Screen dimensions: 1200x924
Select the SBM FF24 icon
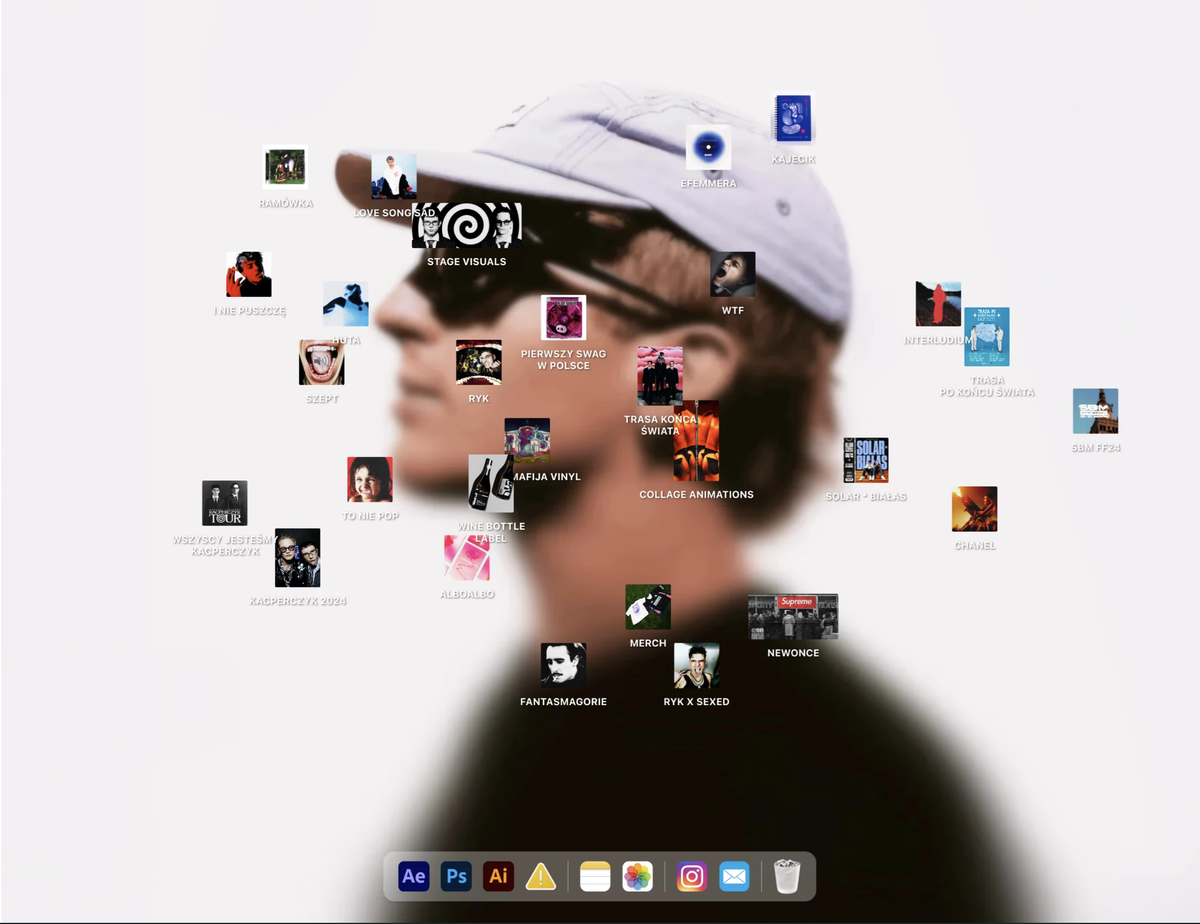(x=1095, y=411)
